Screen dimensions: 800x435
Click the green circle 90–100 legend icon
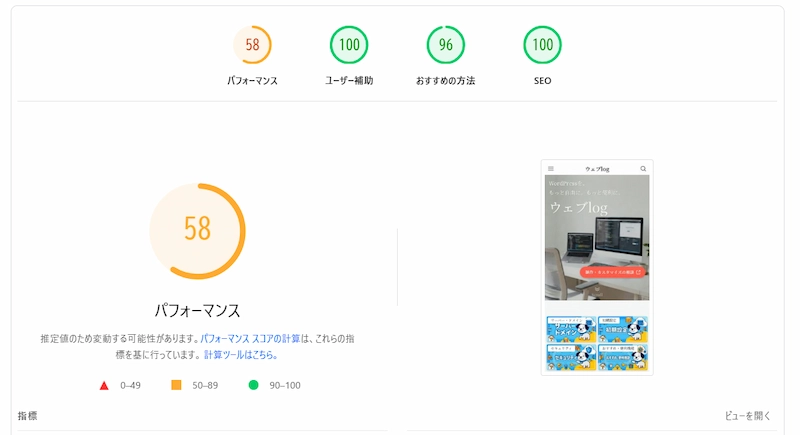pos(253,385)
